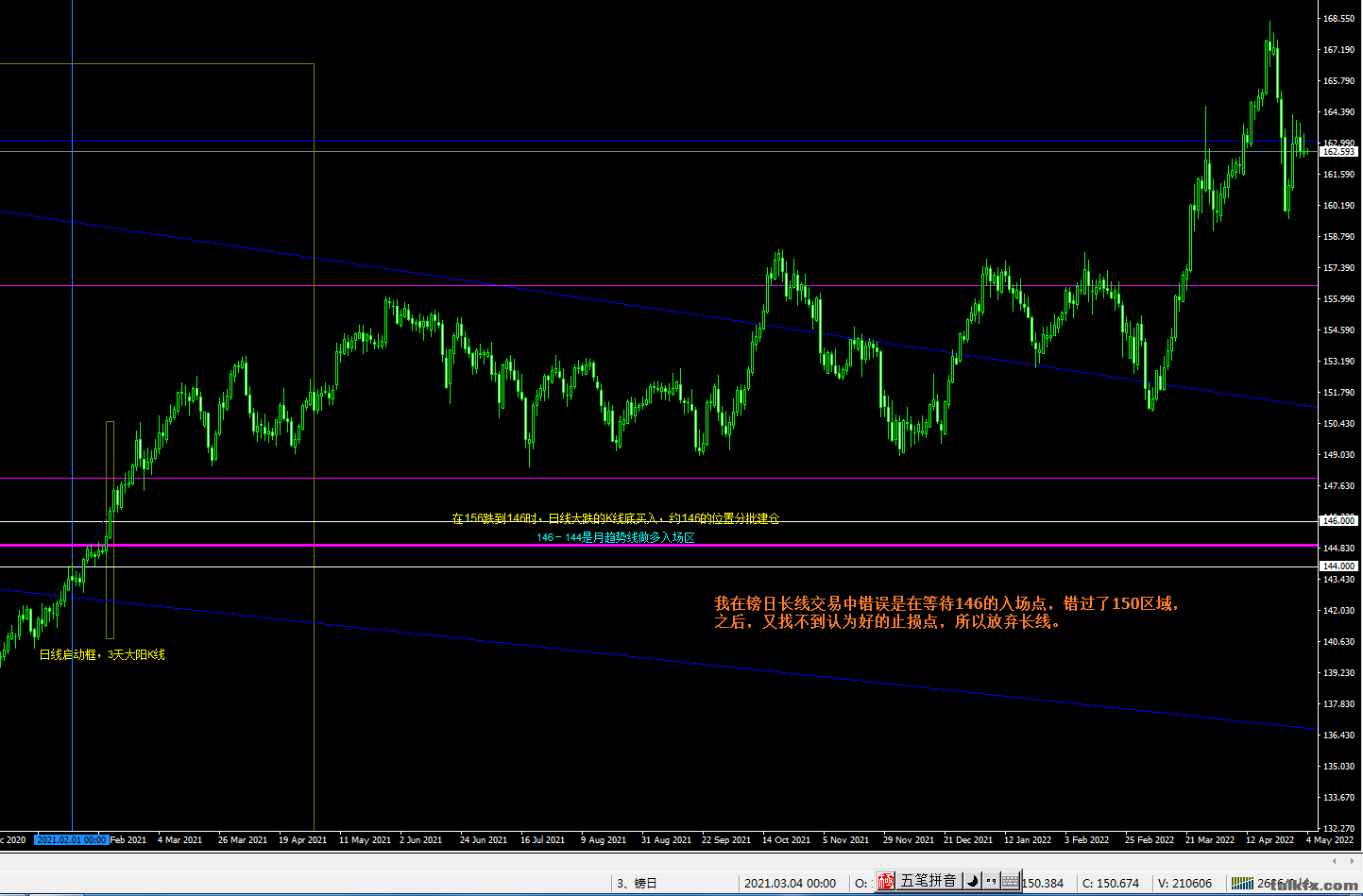Click the 4 Mar 2021 time axis label
The height and width of the screenshot is (896, 1363).
179,839
